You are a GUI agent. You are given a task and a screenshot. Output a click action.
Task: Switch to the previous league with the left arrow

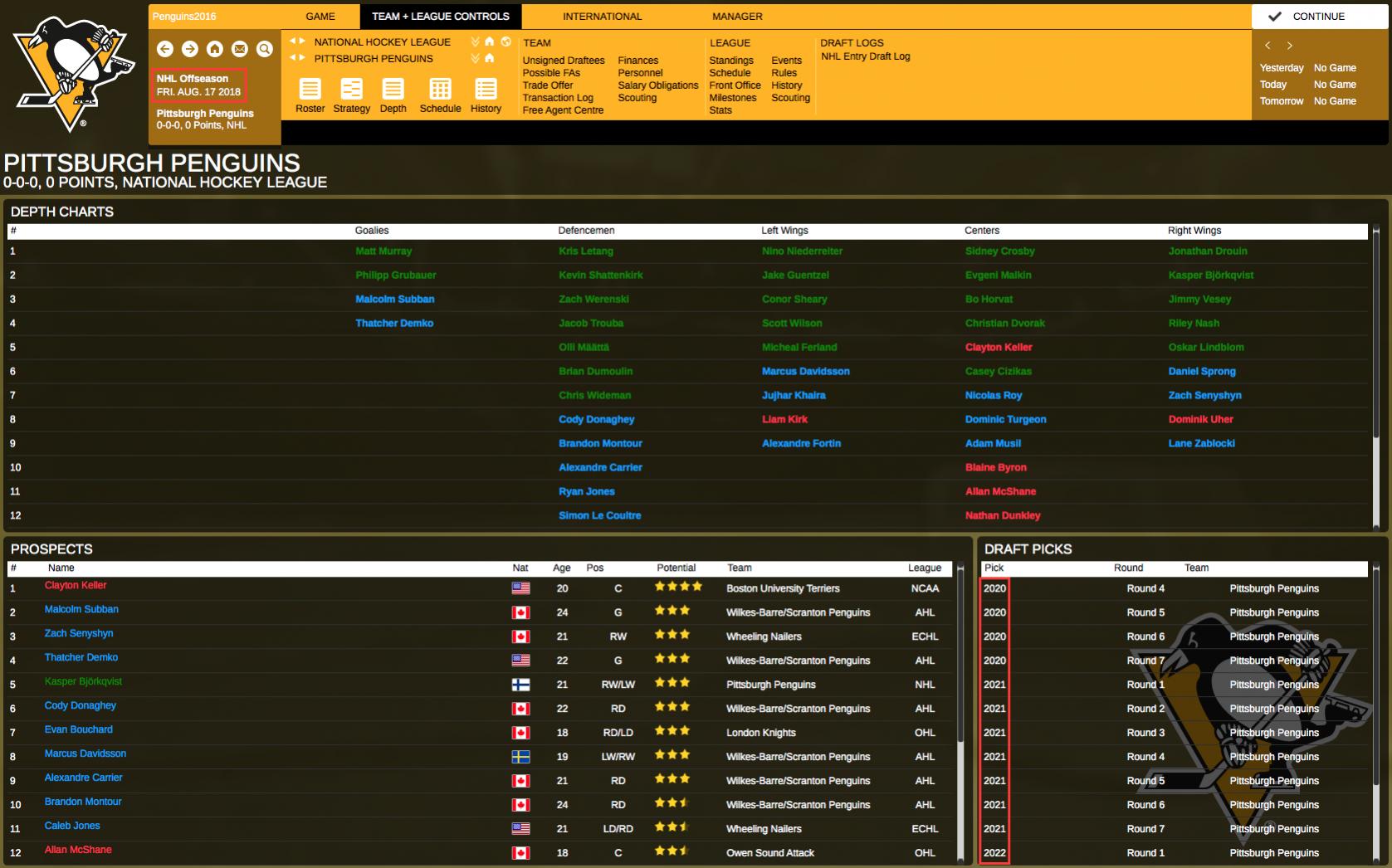click(292, 41)
